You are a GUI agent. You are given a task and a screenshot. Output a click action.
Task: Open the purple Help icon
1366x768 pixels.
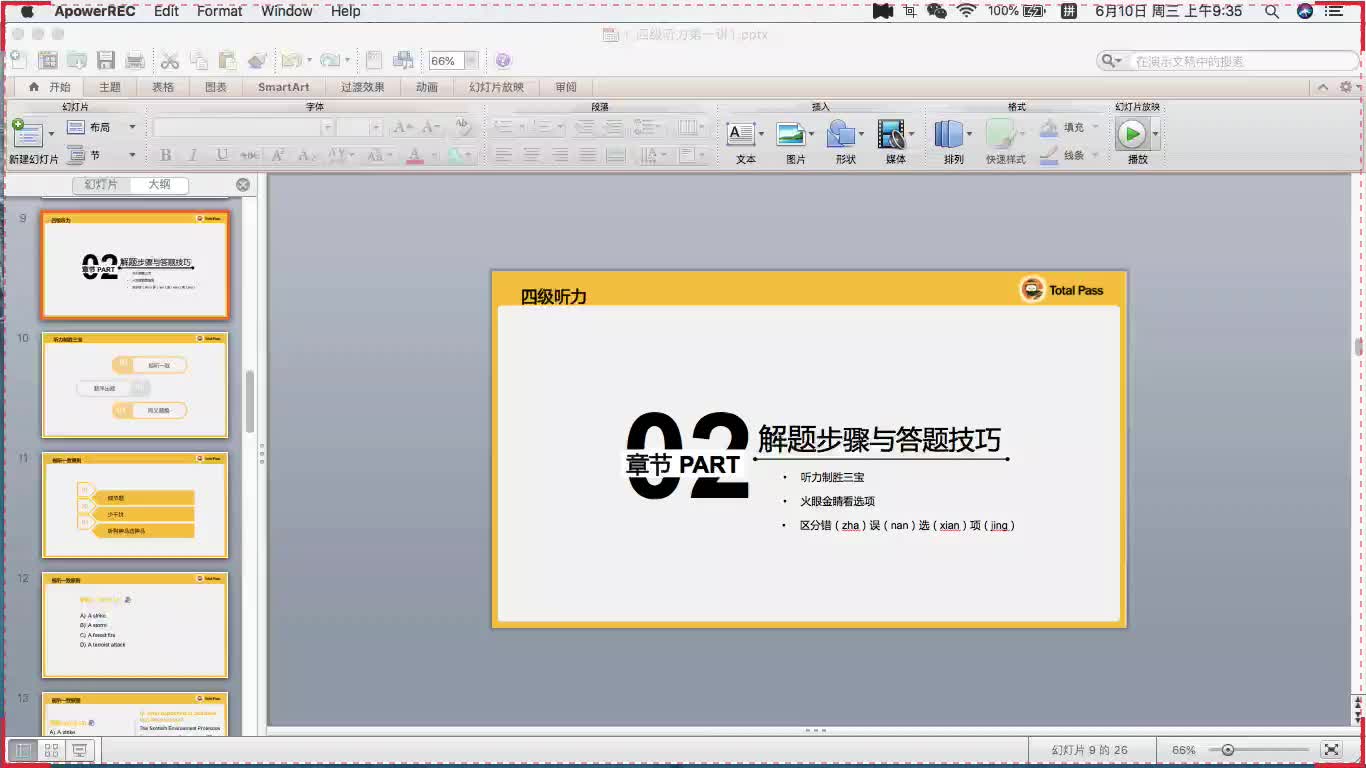pos(503,61)
